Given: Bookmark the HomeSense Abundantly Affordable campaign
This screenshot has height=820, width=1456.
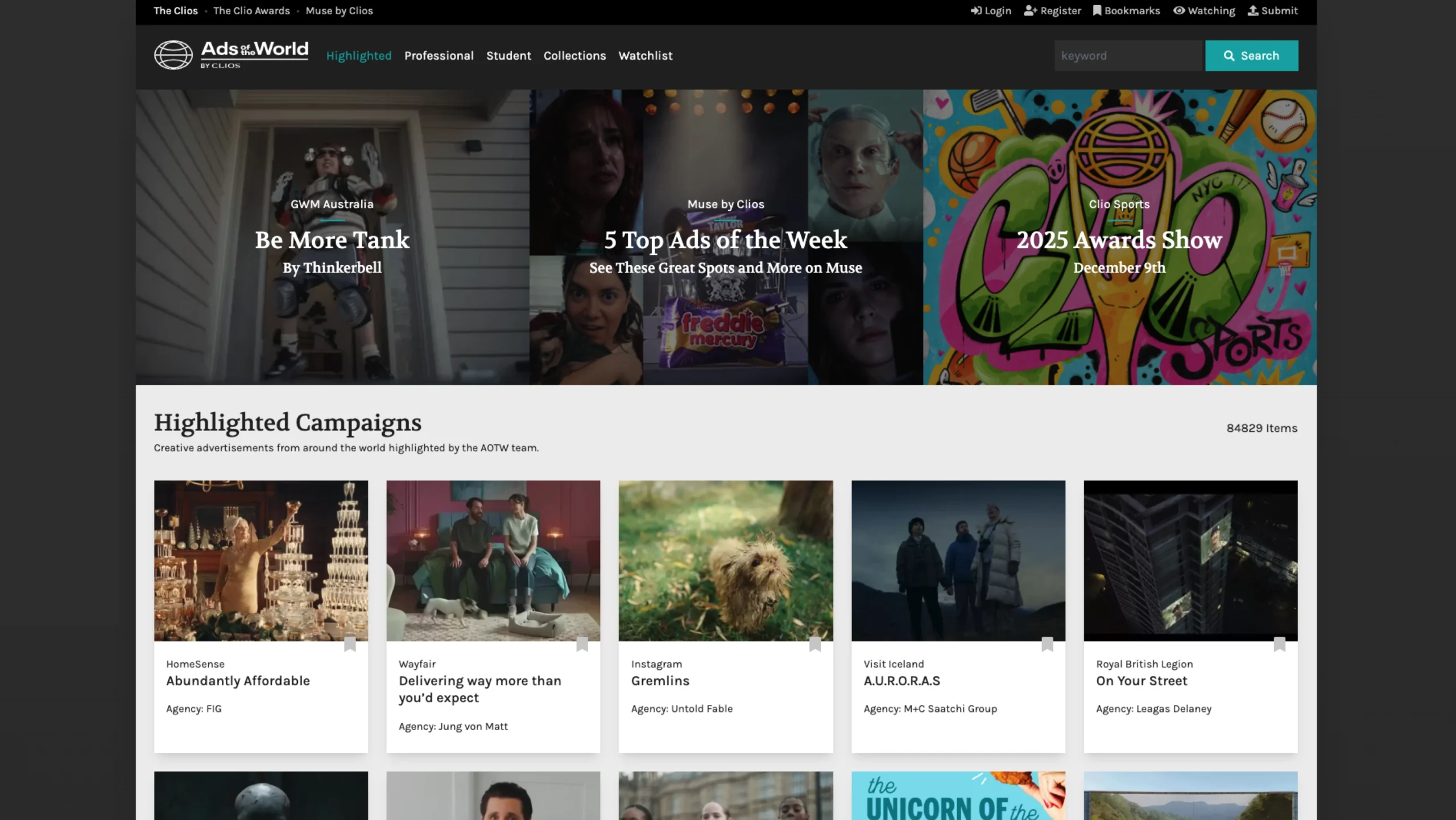Looking at the screenshot, I should [x=350, y=644].
